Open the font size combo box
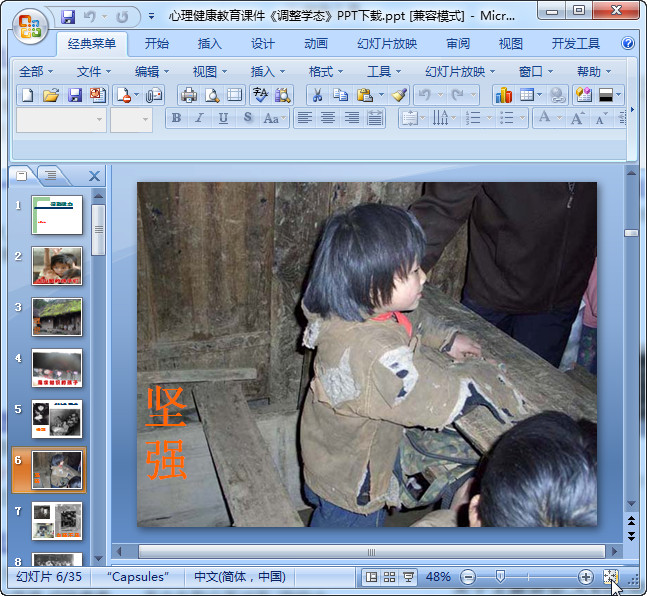 click(131, 120)
